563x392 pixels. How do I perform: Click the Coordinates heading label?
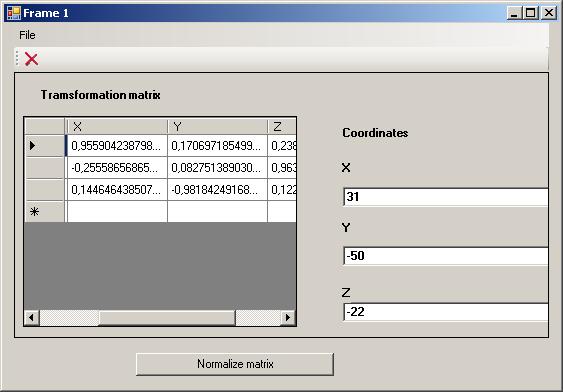(375, 133)
